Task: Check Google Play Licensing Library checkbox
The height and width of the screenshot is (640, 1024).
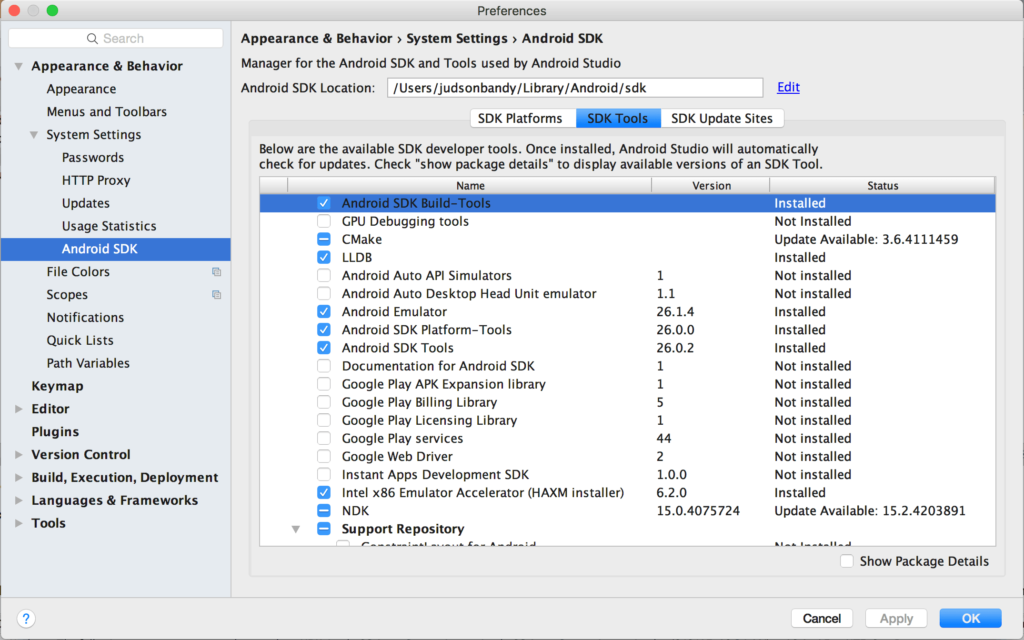Action: pos(324,421)
